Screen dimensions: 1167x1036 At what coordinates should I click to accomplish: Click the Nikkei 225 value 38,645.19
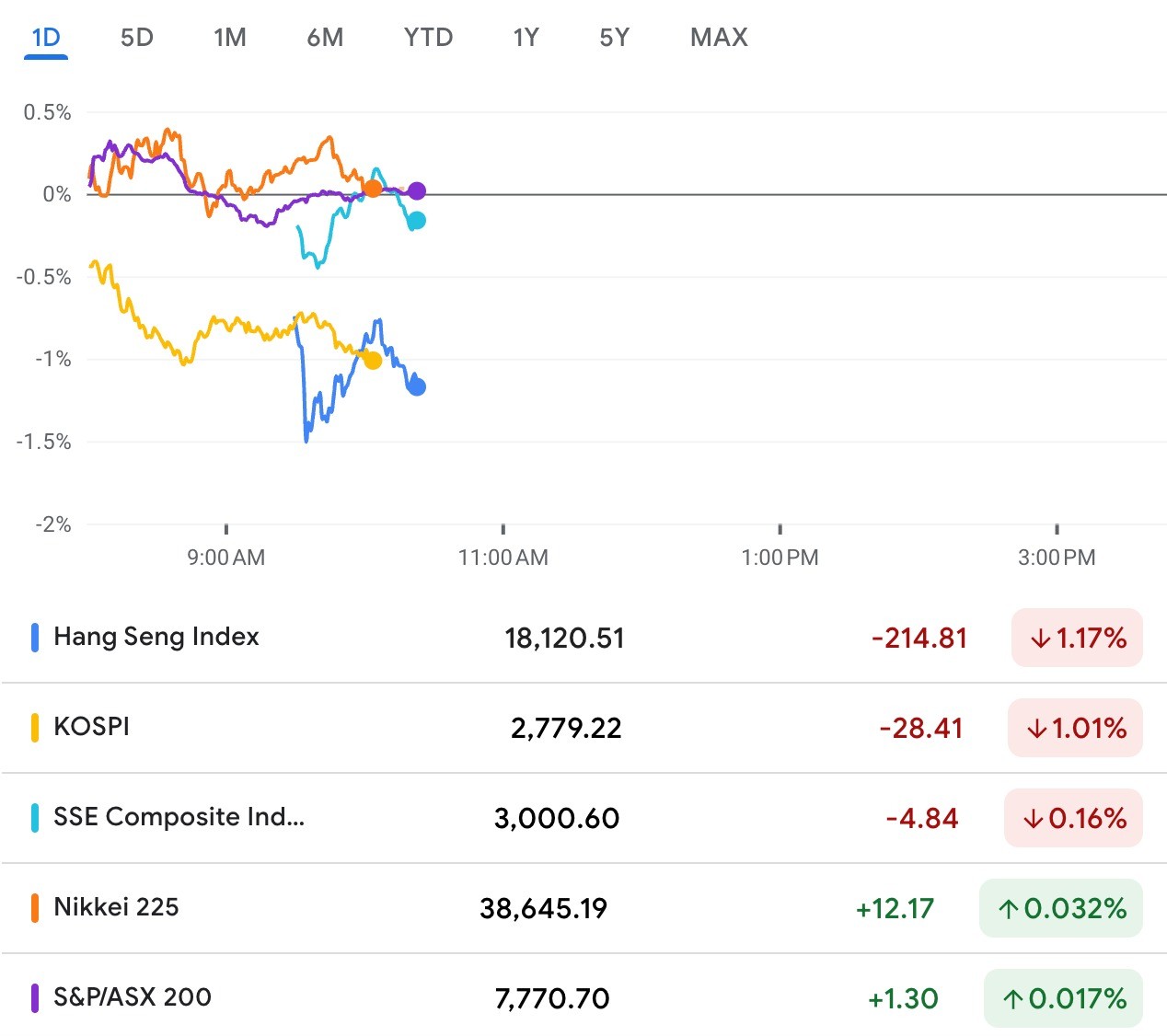coord(543,908)
